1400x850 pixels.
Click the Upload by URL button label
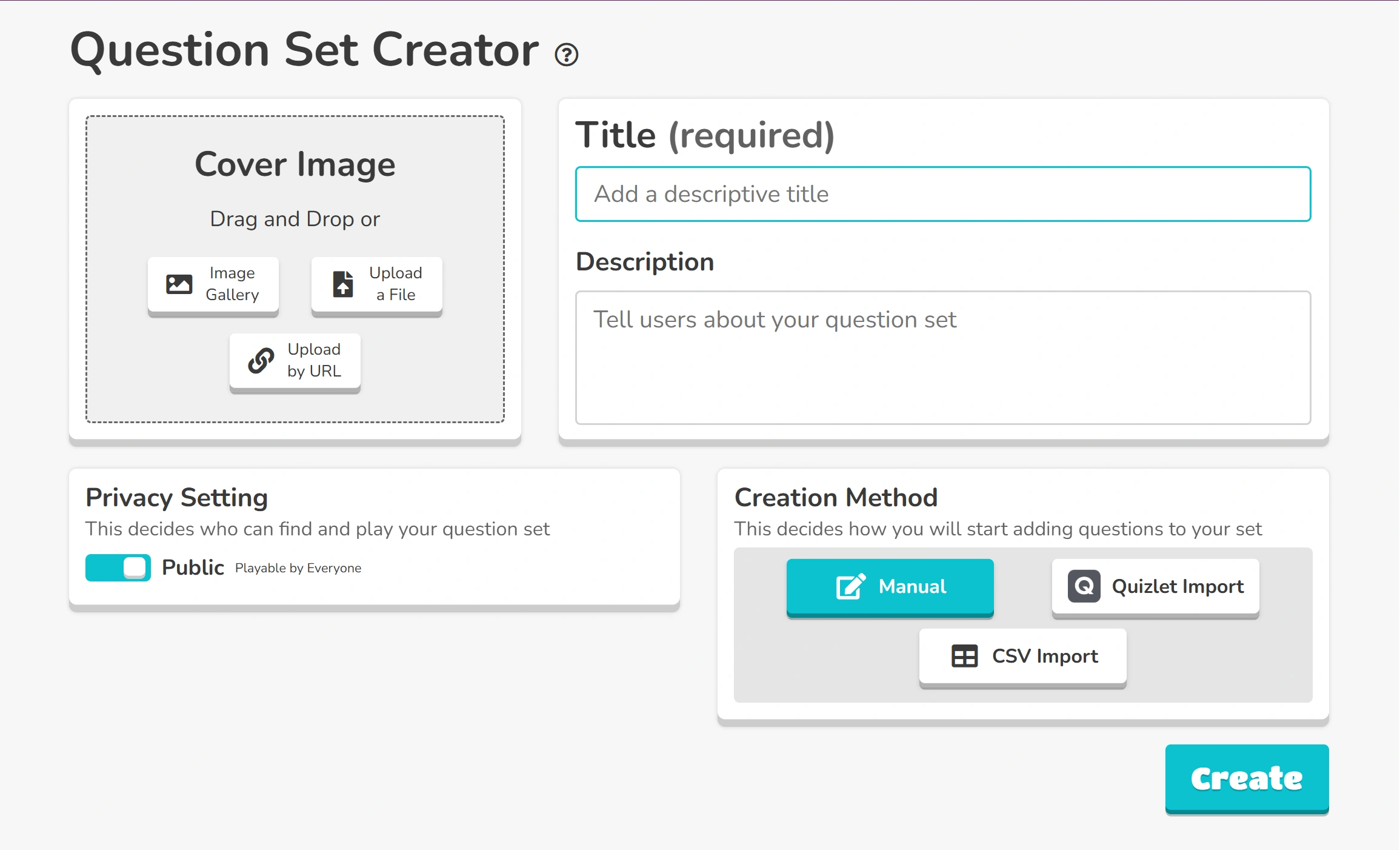314,360
